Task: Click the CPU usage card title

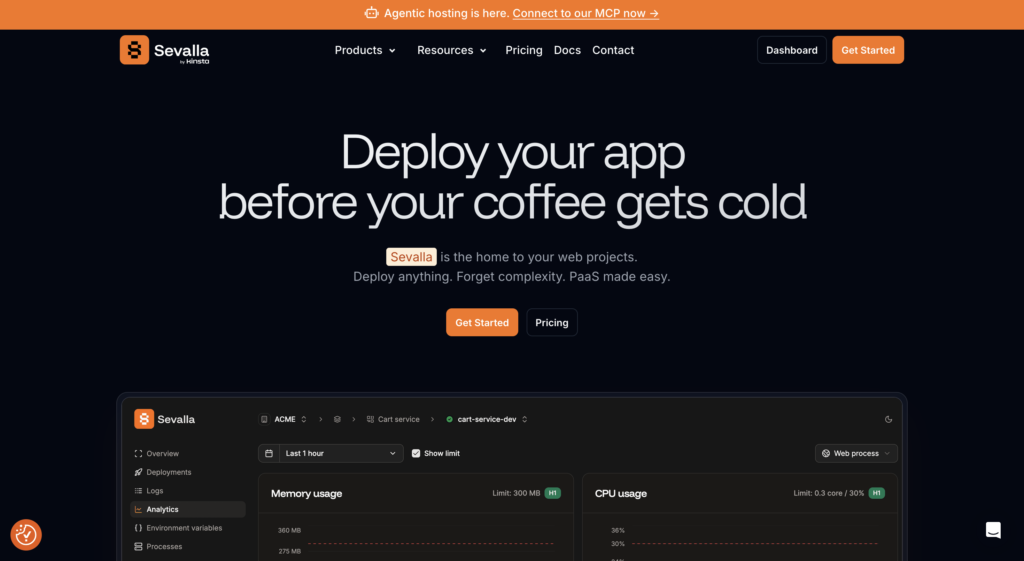Action: [620, 494]
